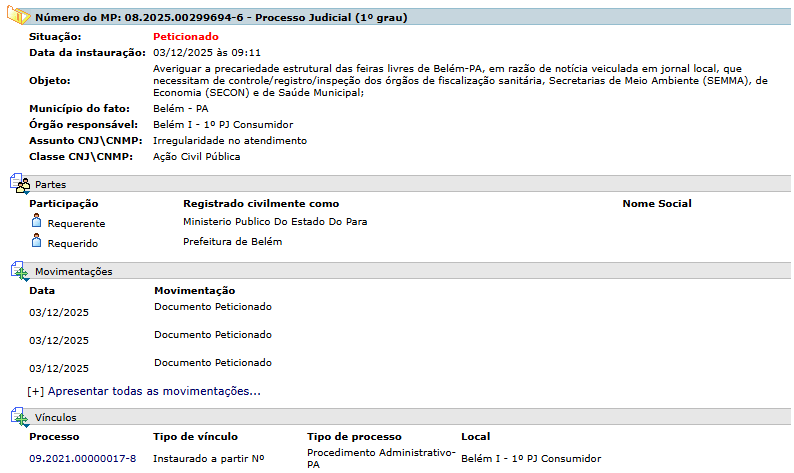Screen dimensions: 794x473
Task: Open the last Documento Peticionado entry
Action: click(212, 362)
